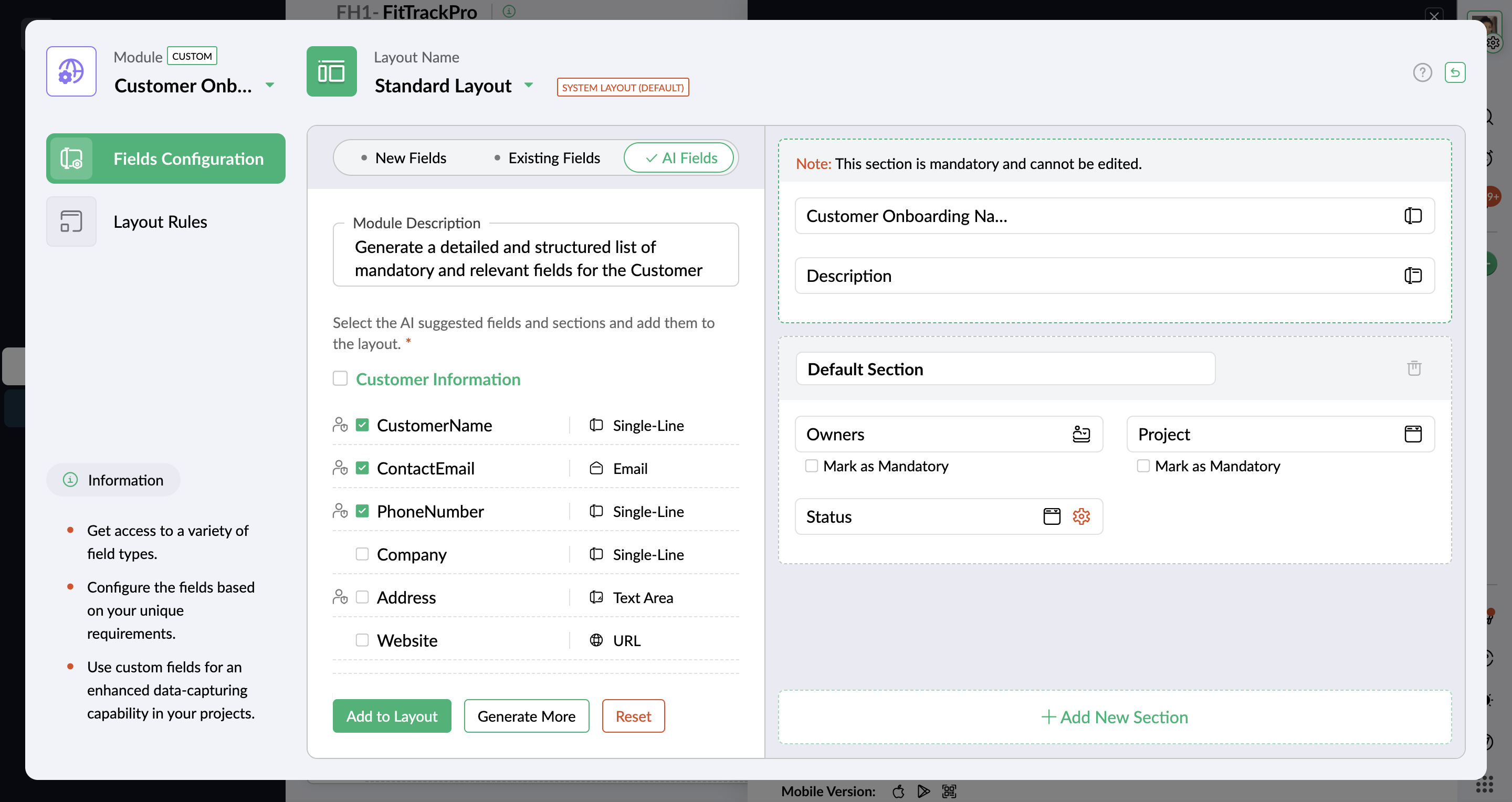Uncheck the PhoneNumber field checkbox
Screen dimensions: 1512x802
coord(362,511)
